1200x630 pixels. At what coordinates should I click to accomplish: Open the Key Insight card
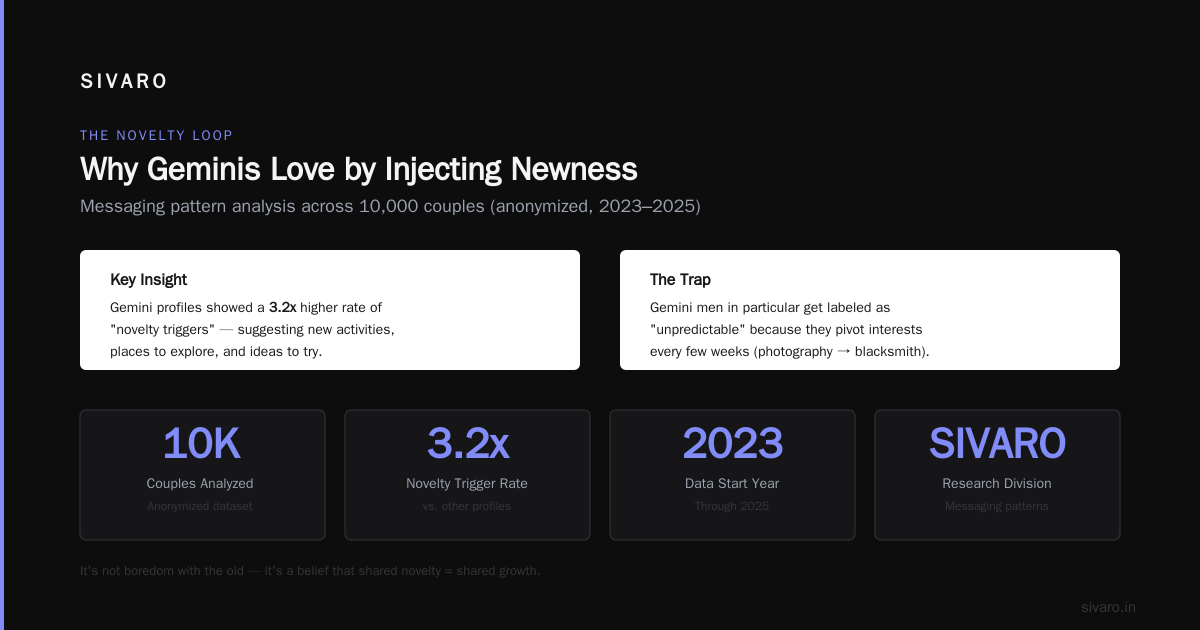click(x=330, y=310)
